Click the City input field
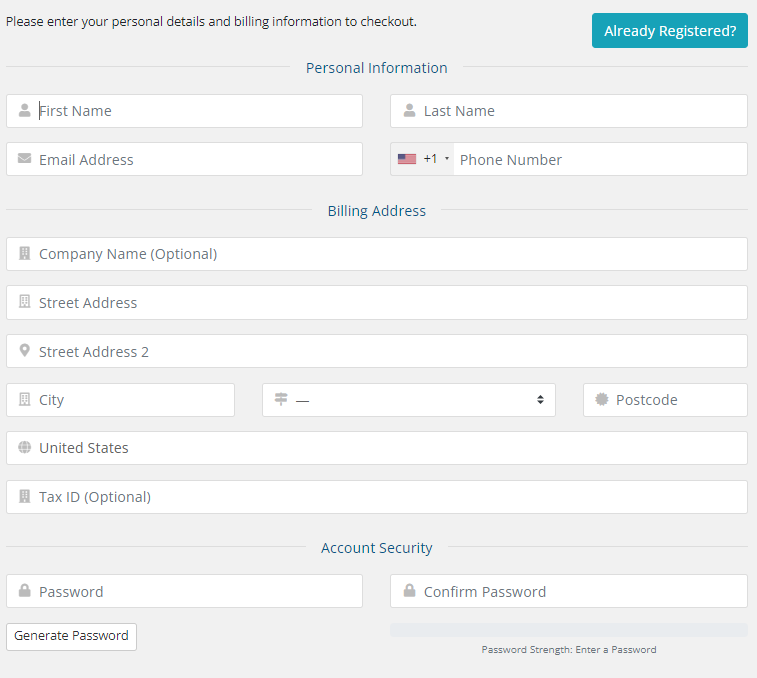The width and height of the screenshot is (757, 678). (130, 400)
